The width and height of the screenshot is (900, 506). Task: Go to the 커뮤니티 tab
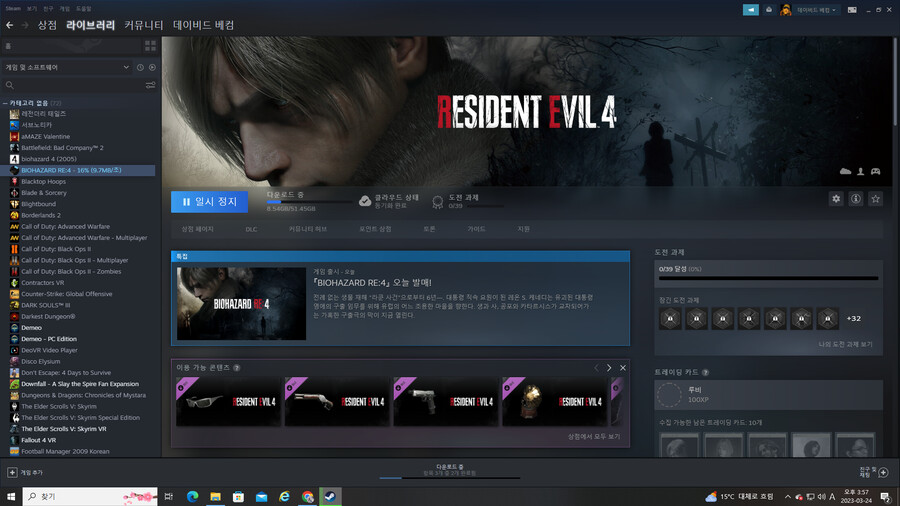point(143,25)
